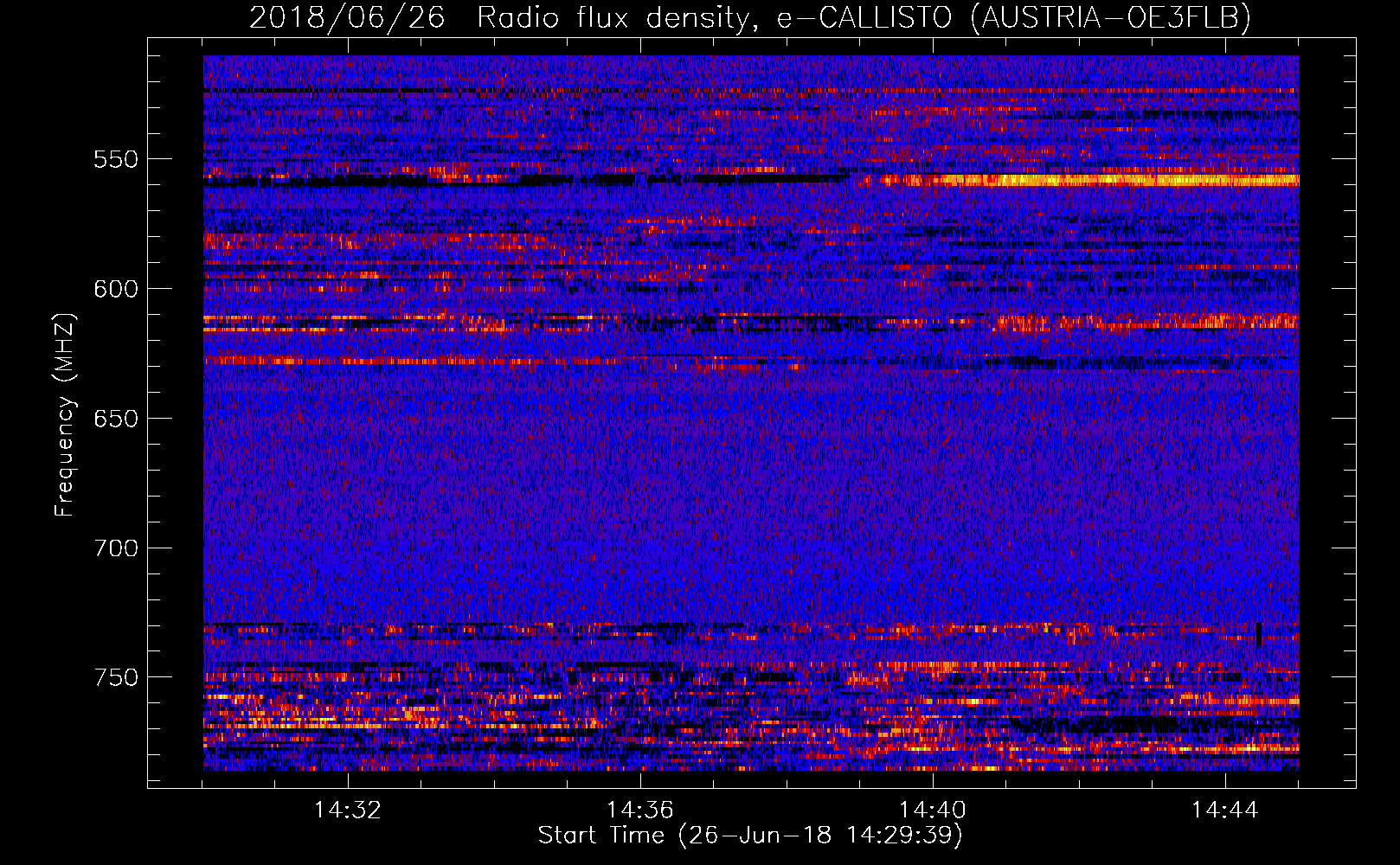Viewport: 1400px width, 865px height.
Task: Select the 650 frequency axis label
Action: pos(116,419)
